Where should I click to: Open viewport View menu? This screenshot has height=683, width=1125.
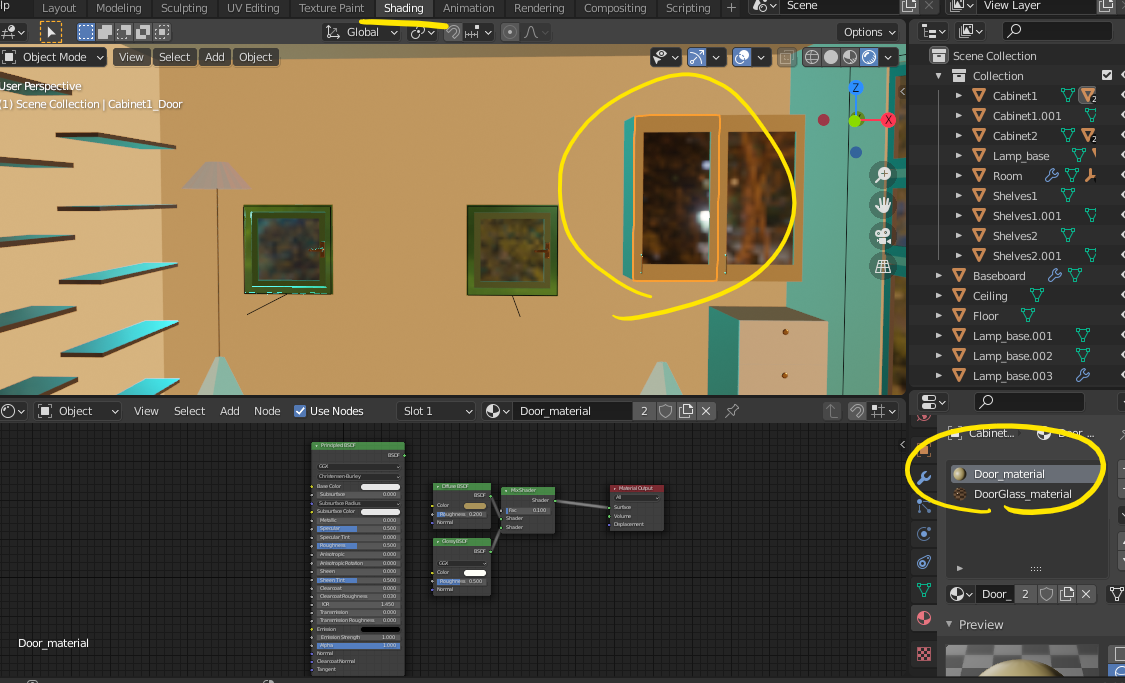point(131,57)
